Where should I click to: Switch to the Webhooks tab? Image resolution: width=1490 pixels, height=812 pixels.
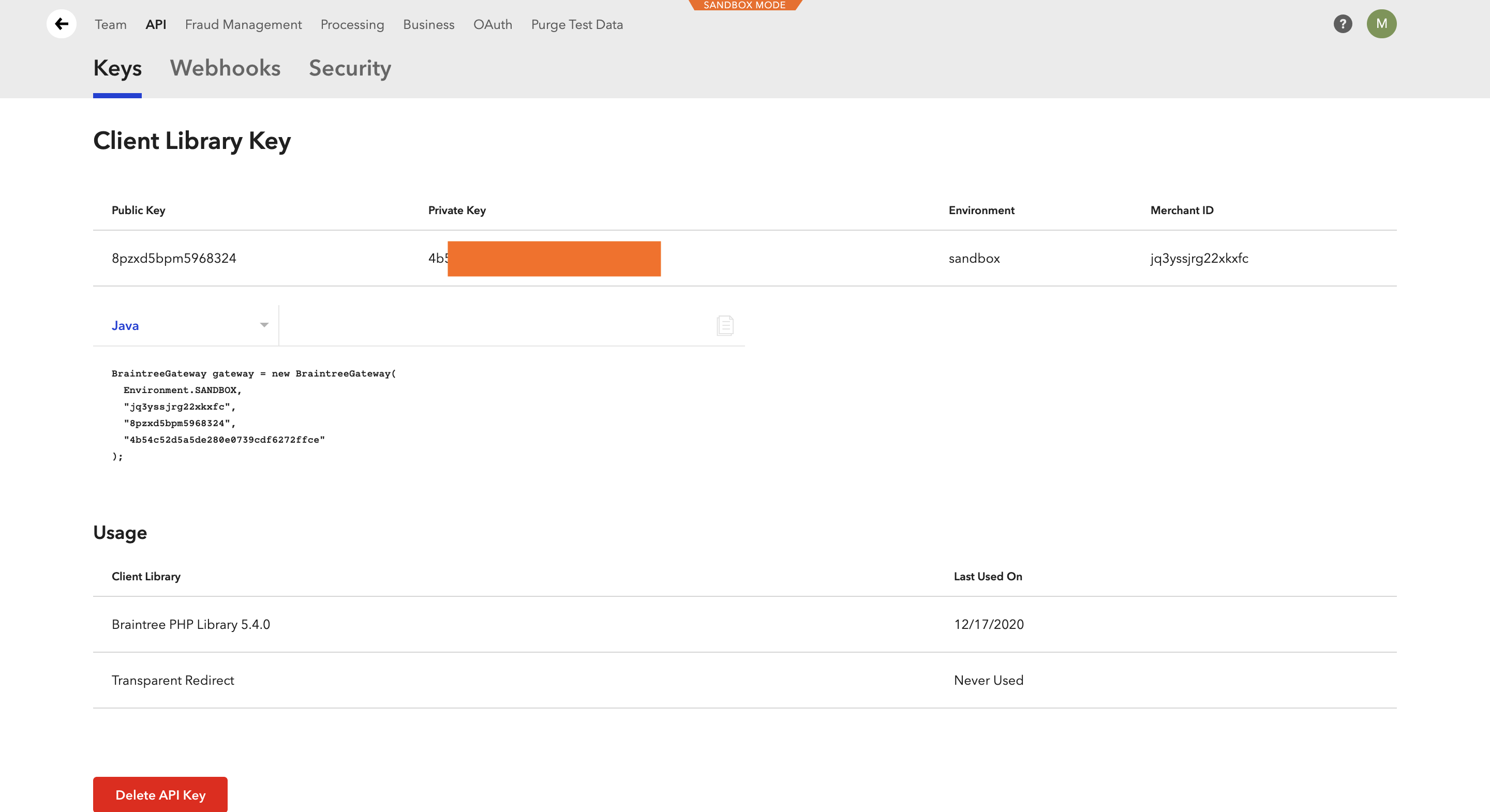(225, 68)
